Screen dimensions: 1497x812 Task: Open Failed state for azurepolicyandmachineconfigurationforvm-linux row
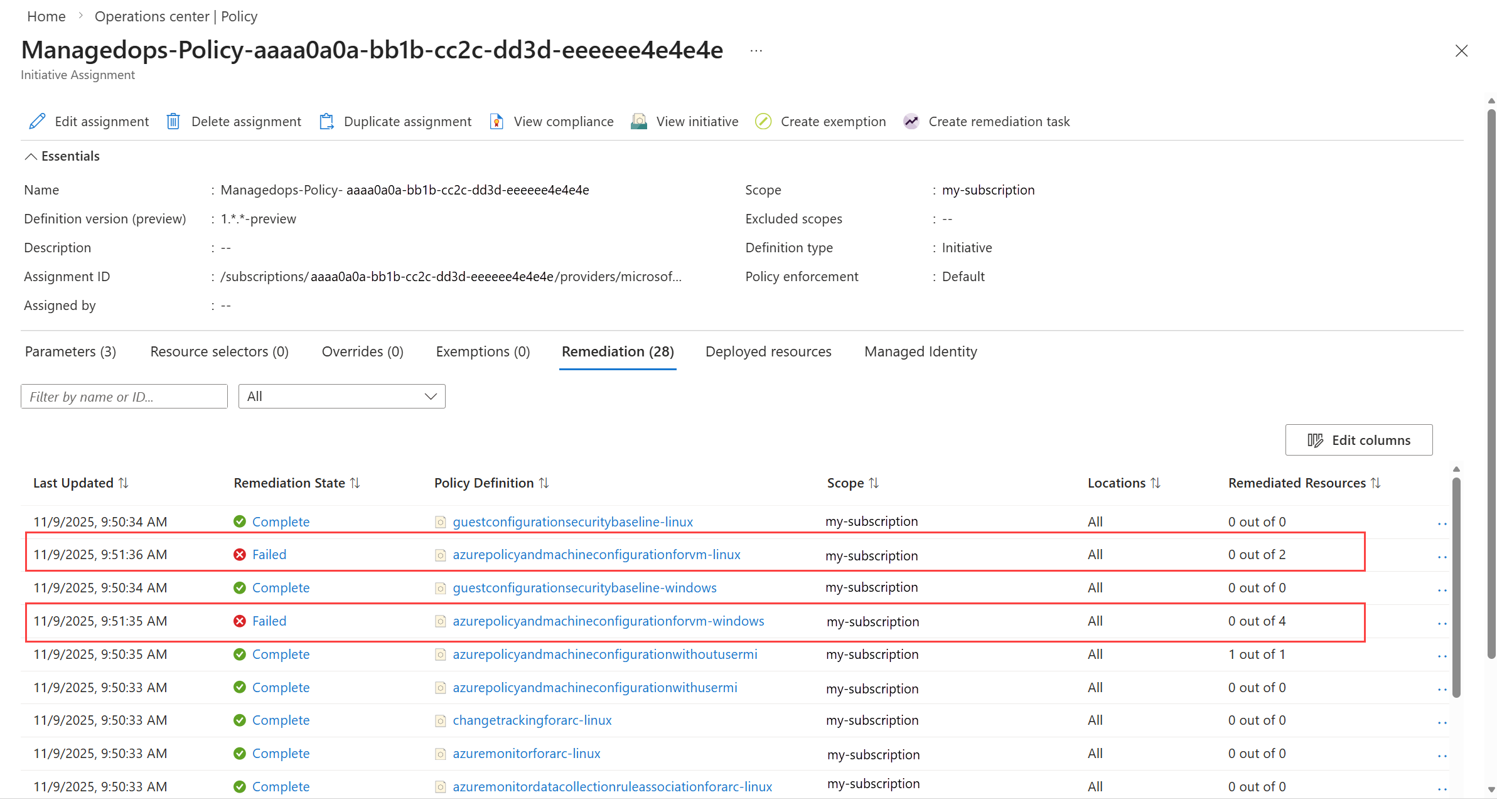click(269, 555)
